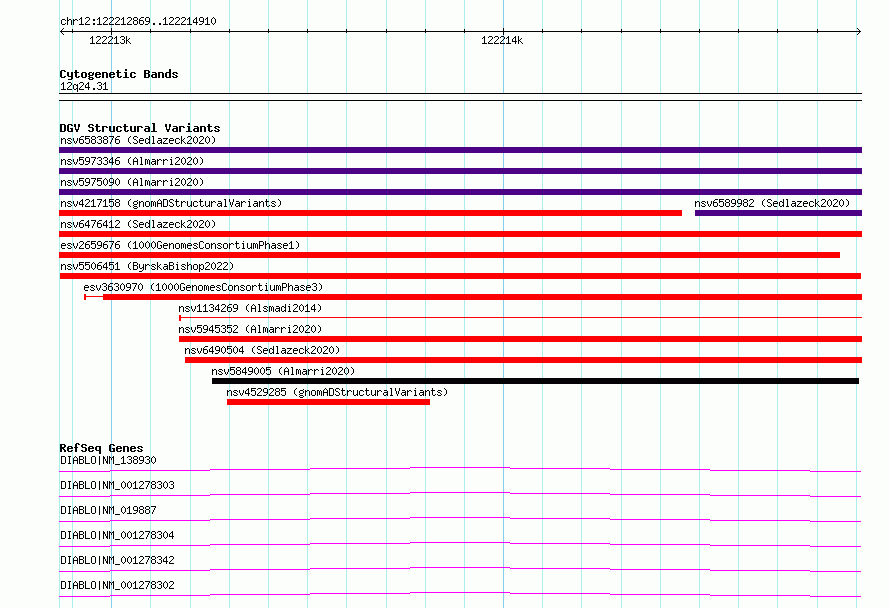The width and height of the screenshot is (890, 608).
Task: Click the thin red line under nsv1134269
Action: (520, 317)
